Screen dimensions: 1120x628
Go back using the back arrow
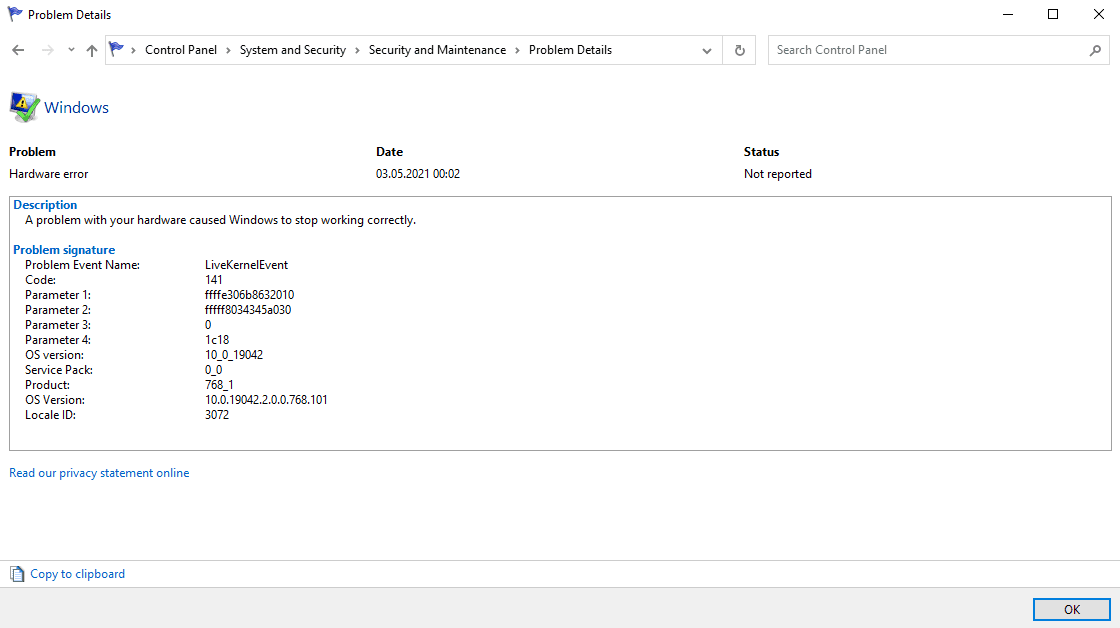(x=19, y=50)
